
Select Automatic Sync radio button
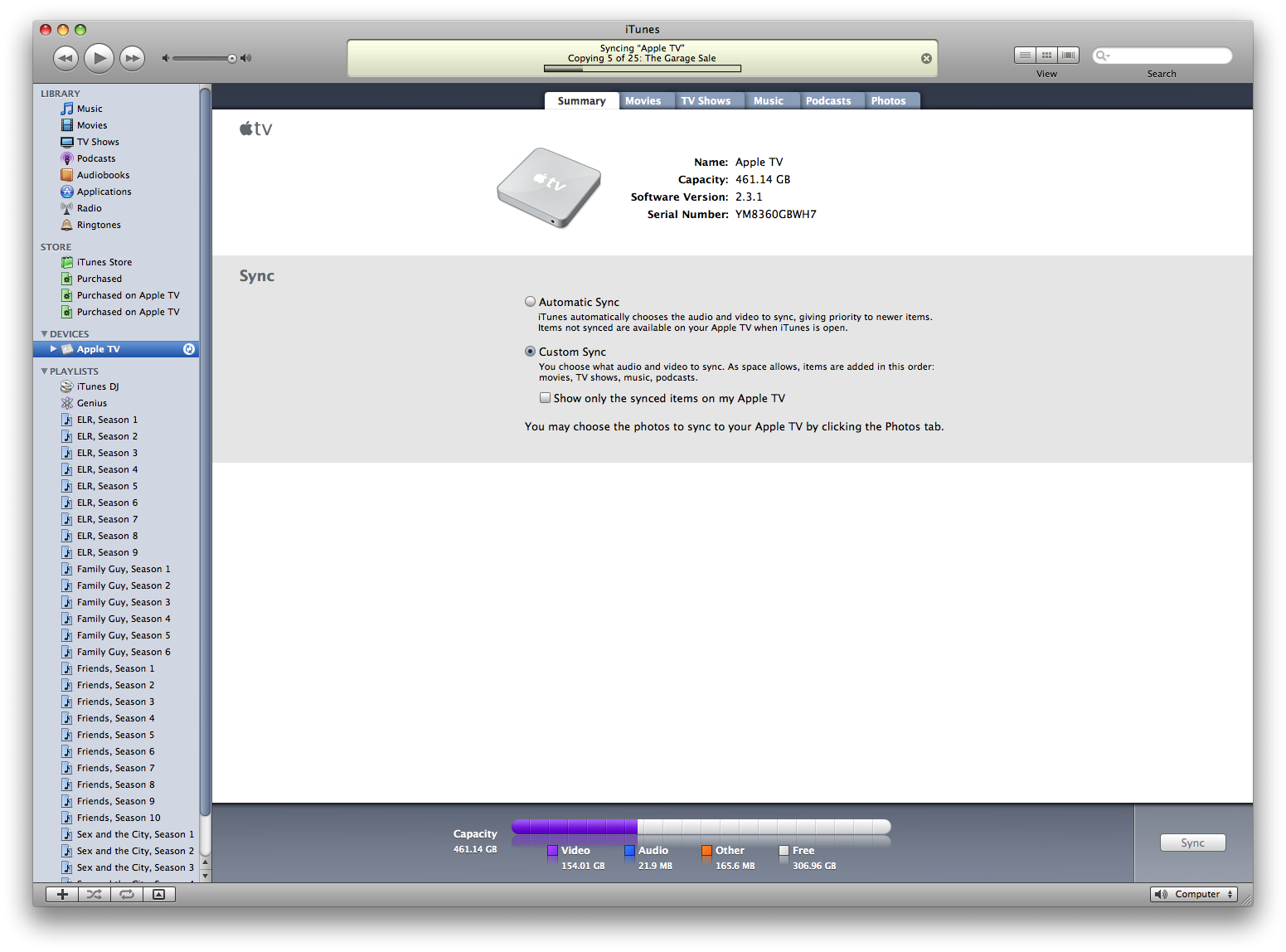tap(530, 302)
